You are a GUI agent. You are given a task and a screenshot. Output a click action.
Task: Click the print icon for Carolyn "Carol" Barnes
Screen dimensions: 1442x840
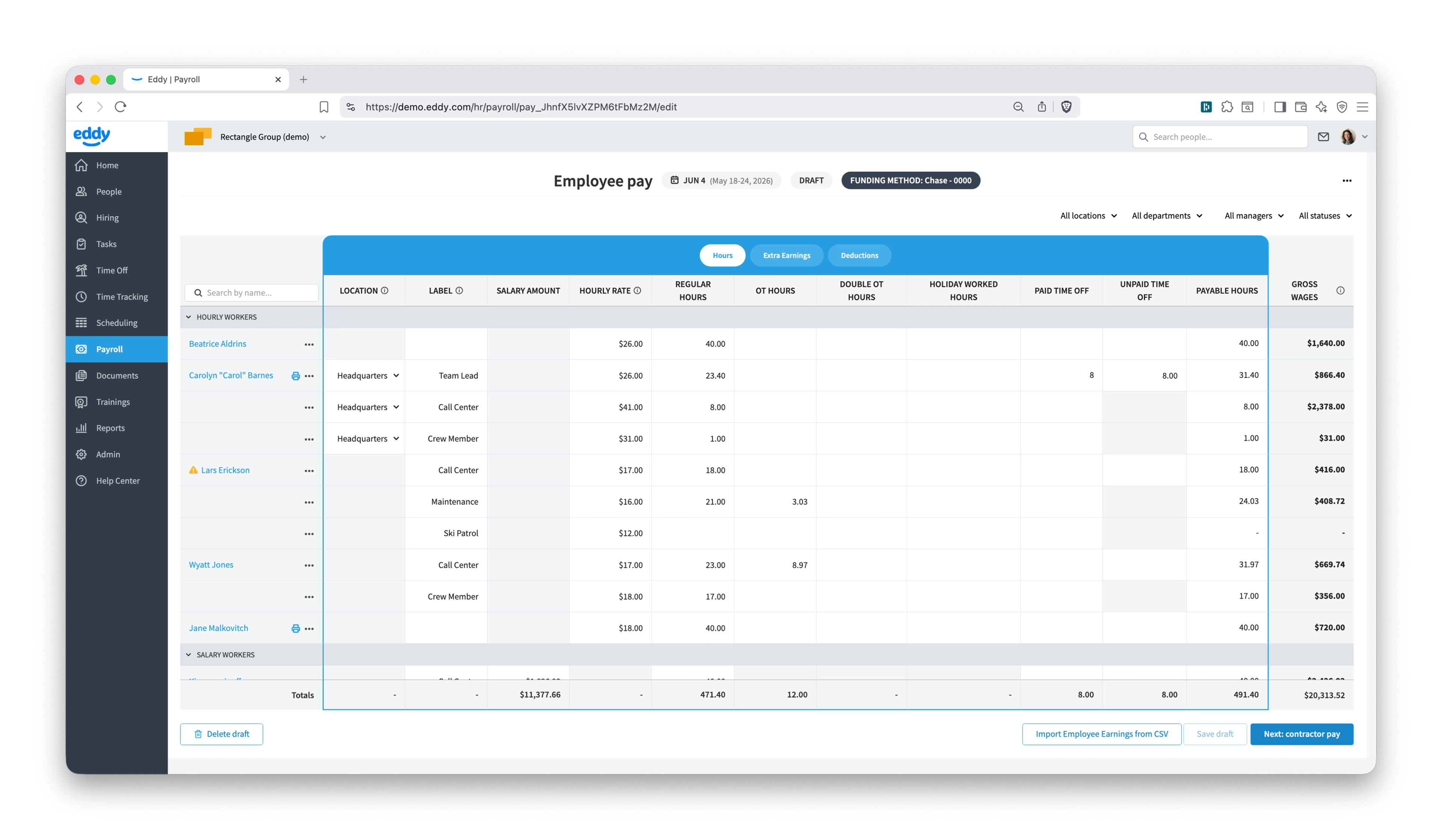[x=295, y=376]
